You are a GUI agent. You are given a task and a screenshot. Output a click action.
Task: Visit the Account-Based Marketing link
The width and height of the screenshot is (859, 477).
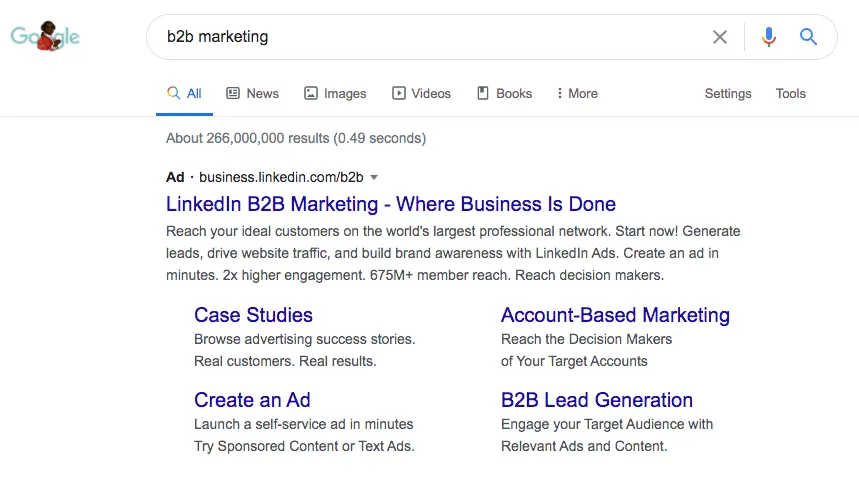(615, 315)
